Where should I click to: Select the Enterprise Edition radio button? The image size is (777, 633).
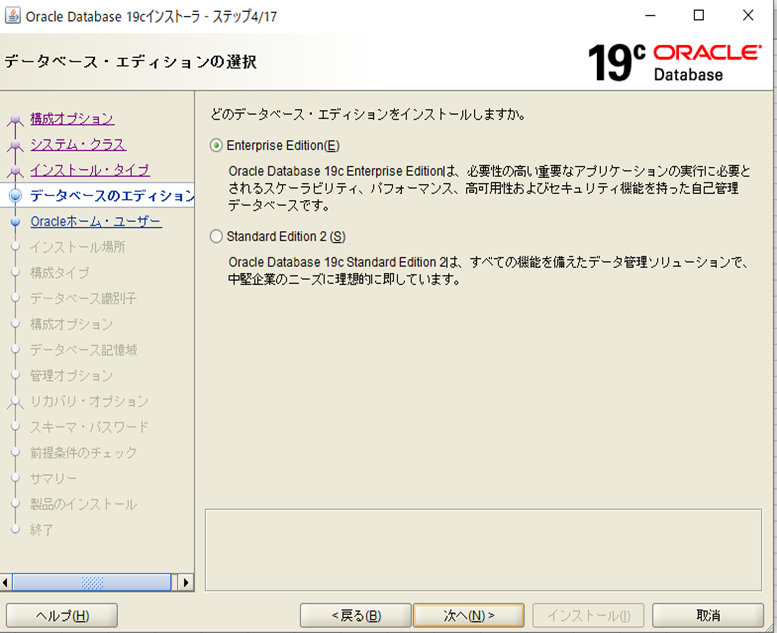(x=216, y=145)
